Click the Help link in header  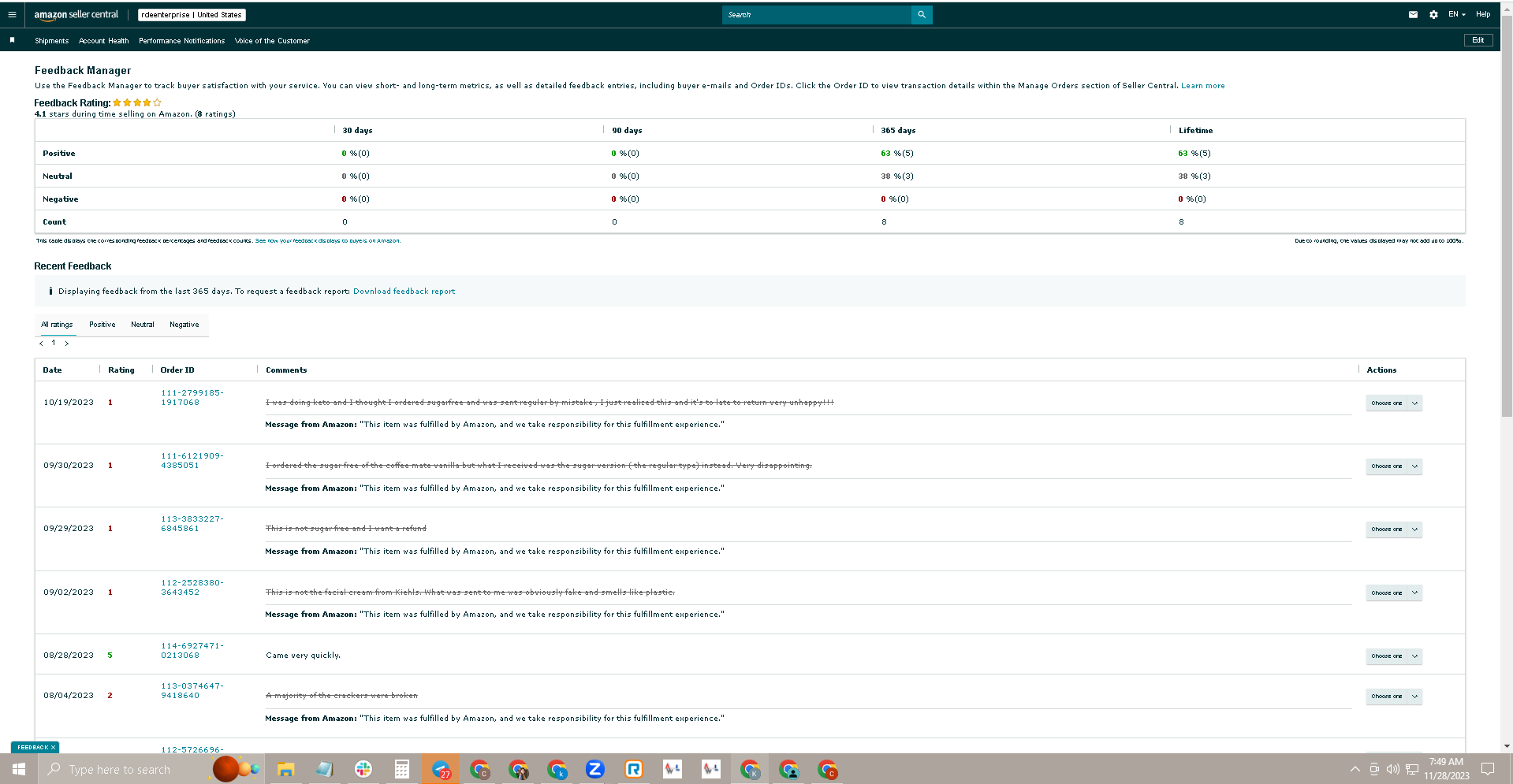click(1483, 14)
